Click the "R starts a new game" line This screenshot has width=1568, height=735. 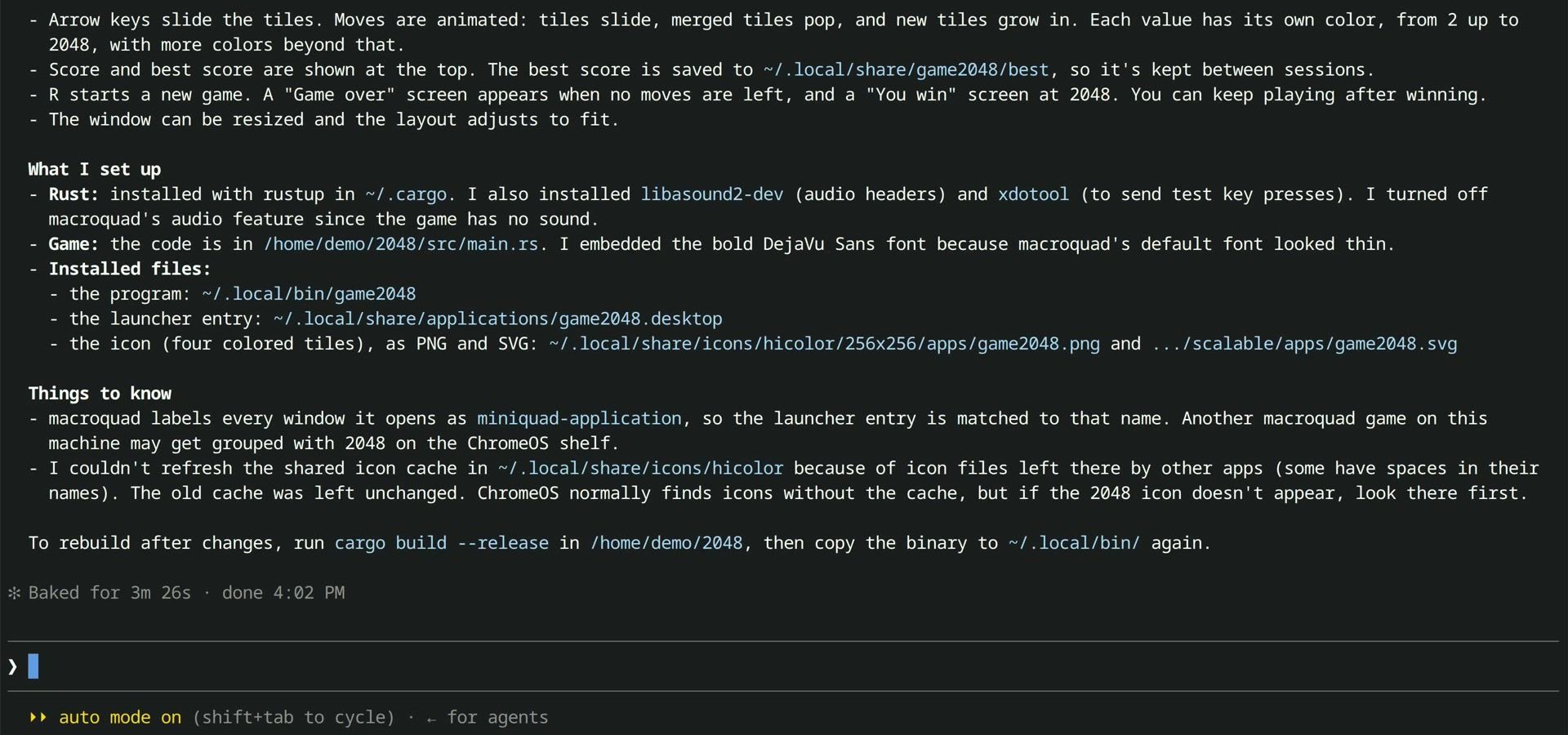[x=768, y=95]
